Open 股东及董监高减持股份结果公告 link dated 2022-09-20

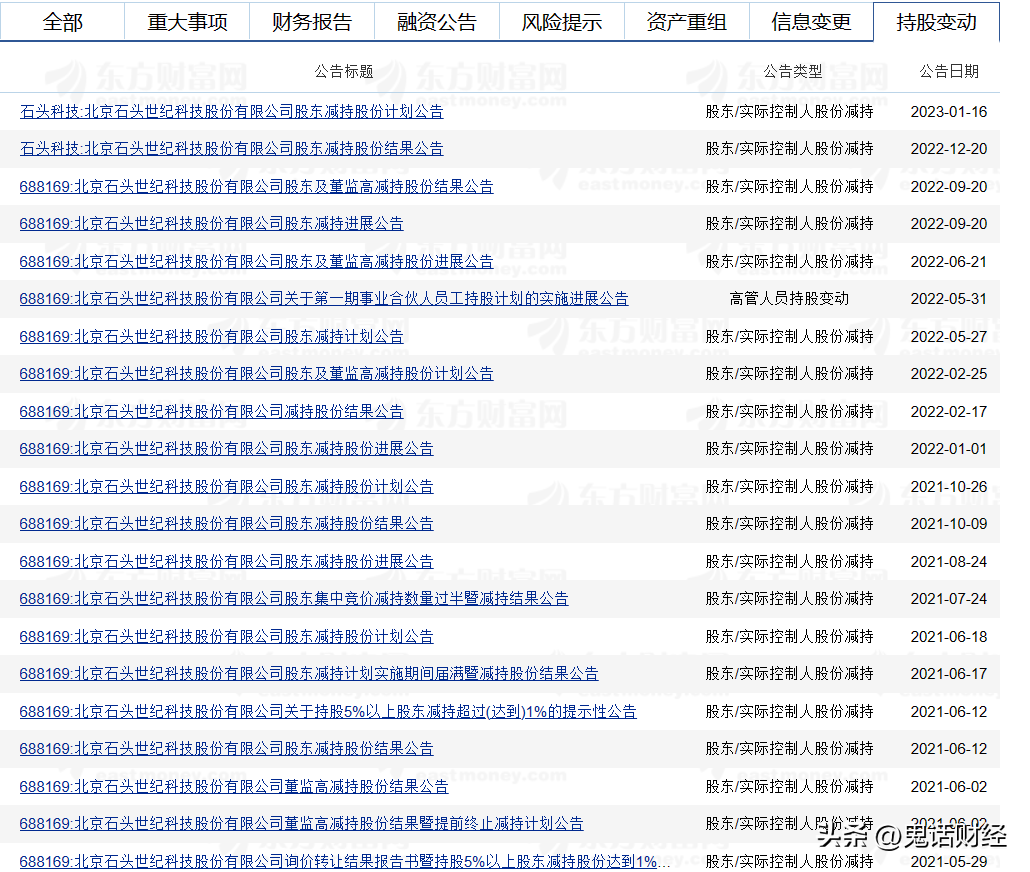click(257, 187)
